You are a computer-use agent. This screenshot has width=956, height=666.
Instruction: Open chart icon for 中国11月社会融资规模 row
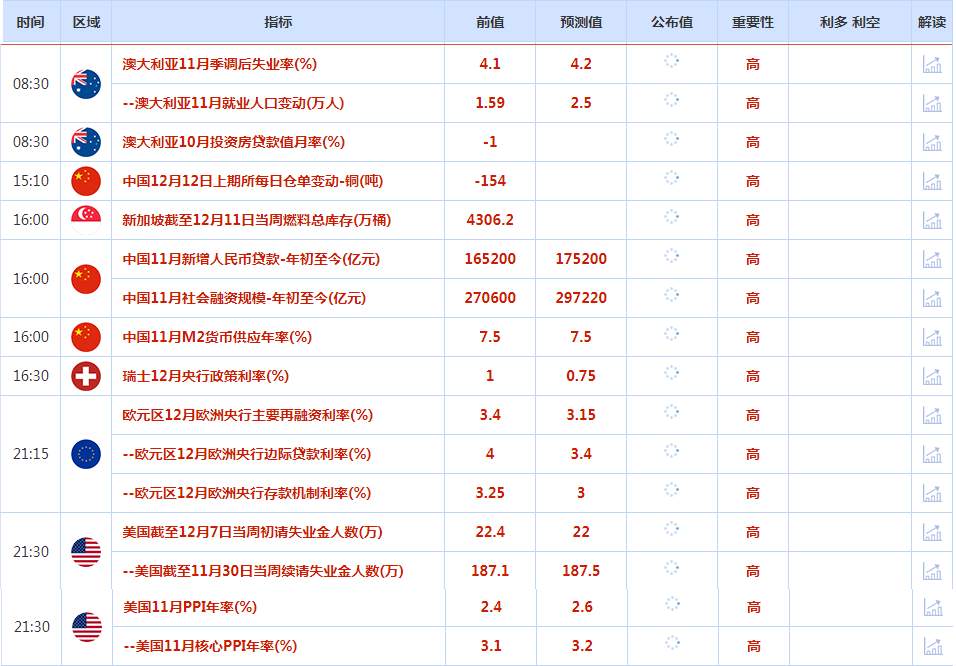coord(932,298)
